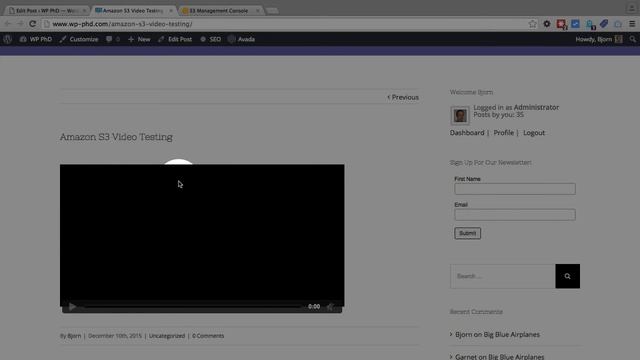The height and width of the screenshot is (360, 640).
Task: Click the sidebar Search text box
Action: click(503, 276)
